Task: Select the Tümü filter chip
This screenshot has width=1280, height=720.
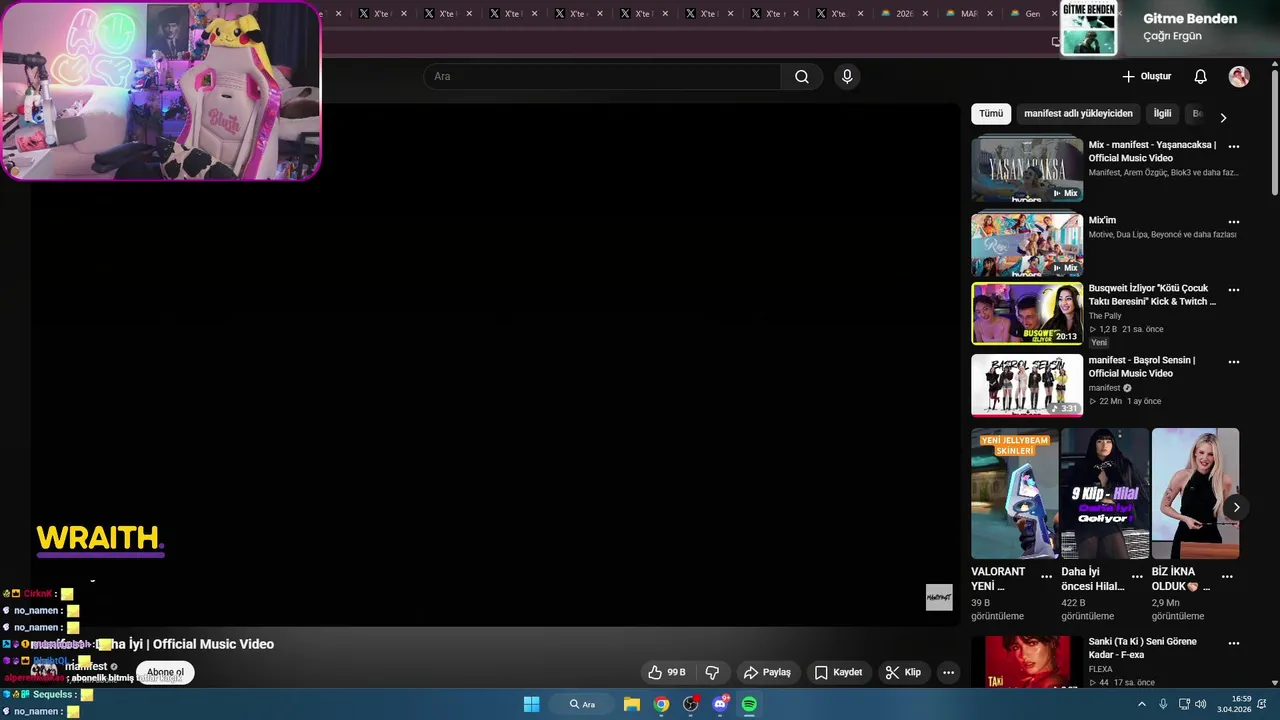Action: (x=991, y=114)
